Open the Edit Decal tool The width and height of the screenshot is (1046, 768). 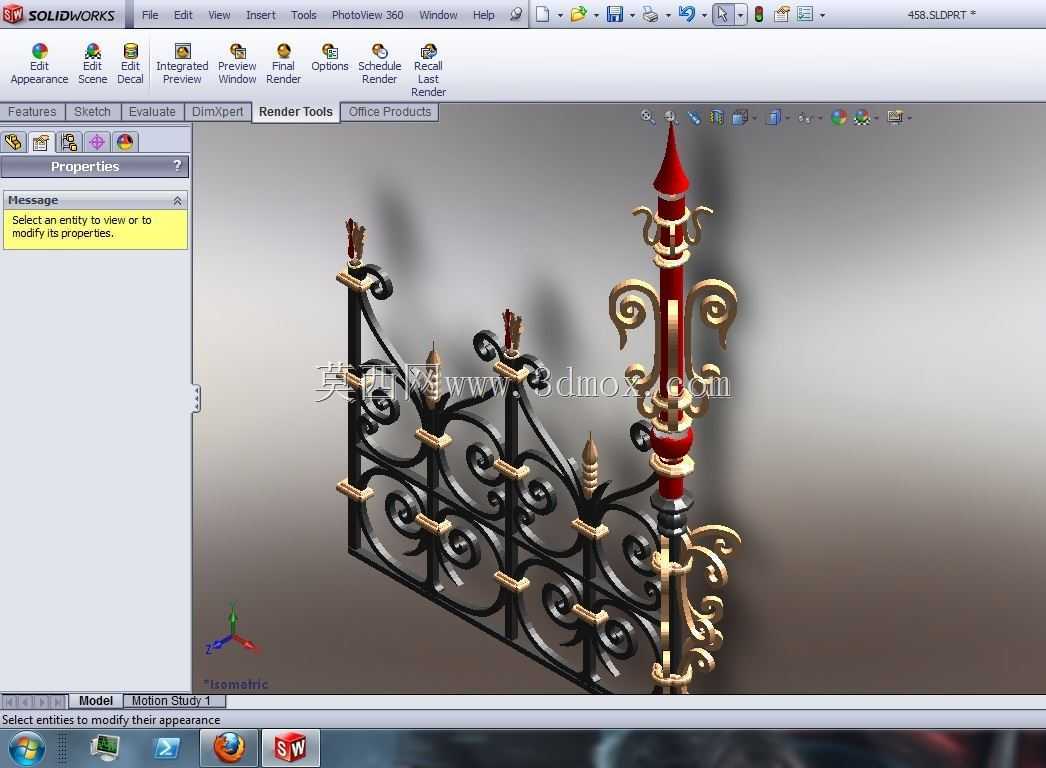pyautogui.click(x=130, y=64)
